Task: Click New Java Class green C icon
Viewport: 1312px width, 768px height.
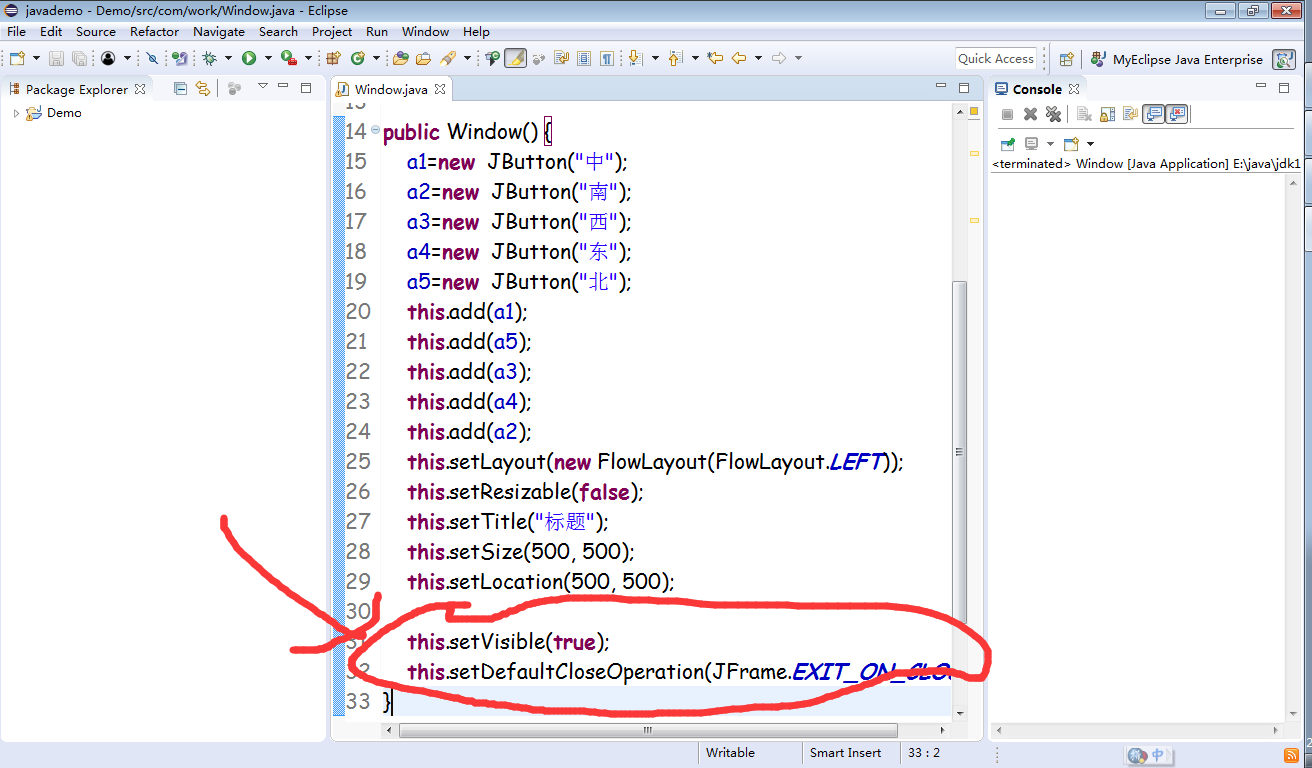Action: 358,58
